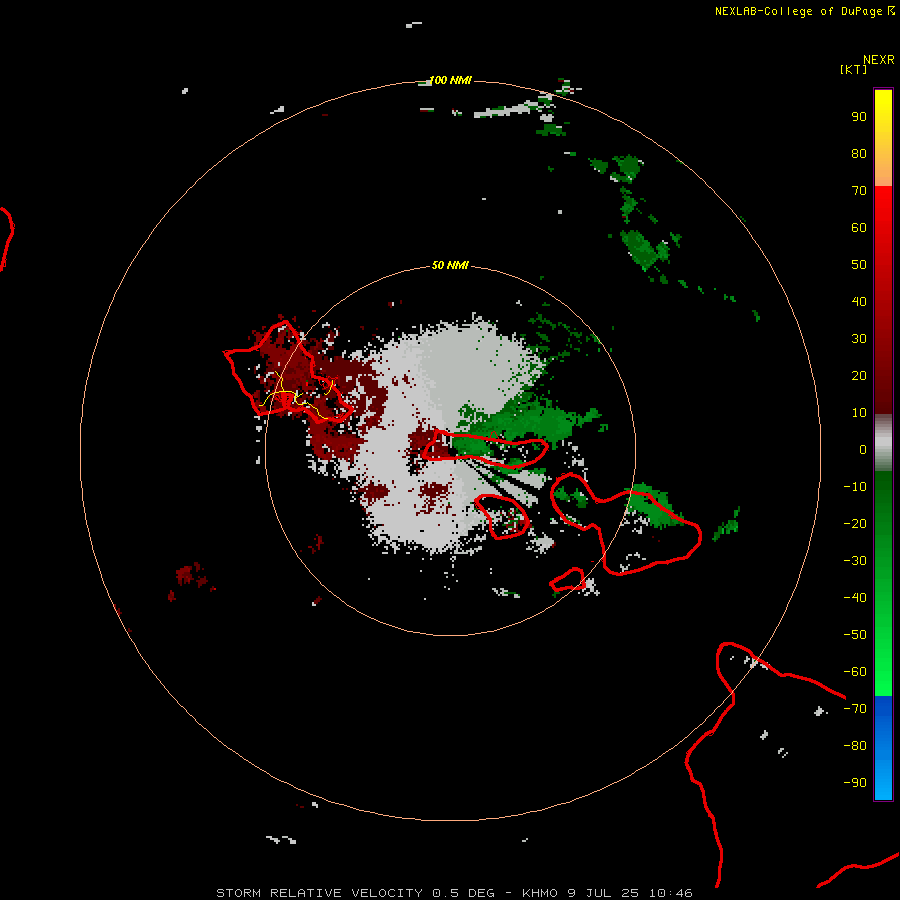Screen dimensions: 900x900
Task: Click the 90 value on velocity scale
Action: coord(859,117)
